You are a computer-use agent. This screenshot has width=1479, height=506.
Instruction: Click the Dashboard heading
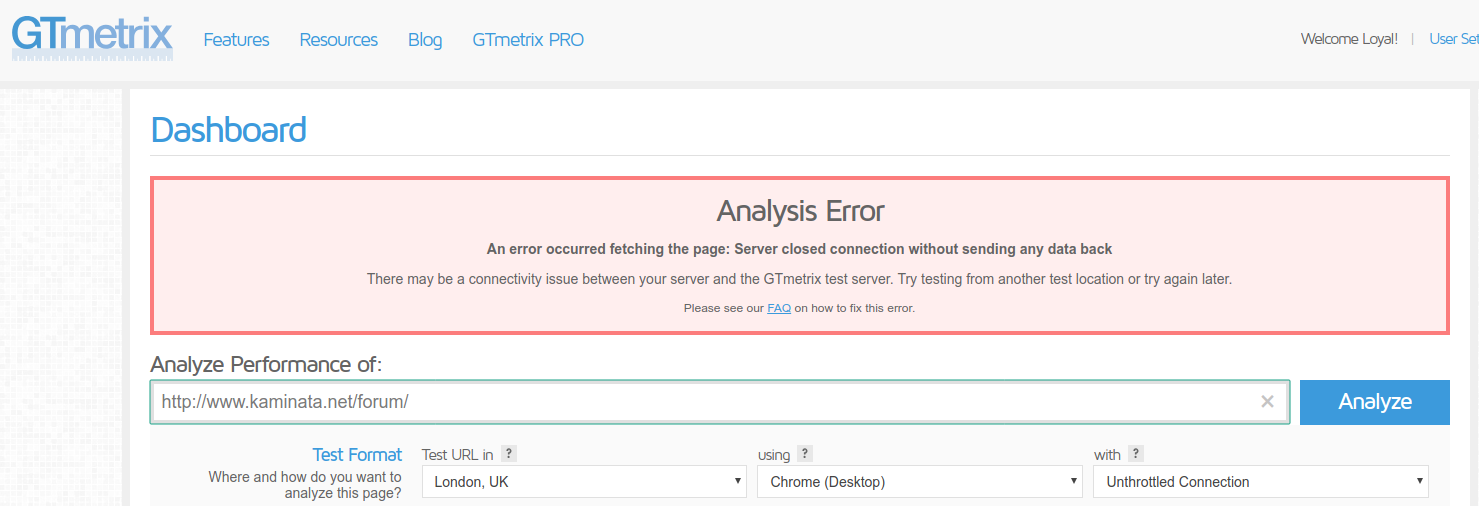tap(228, 130)
